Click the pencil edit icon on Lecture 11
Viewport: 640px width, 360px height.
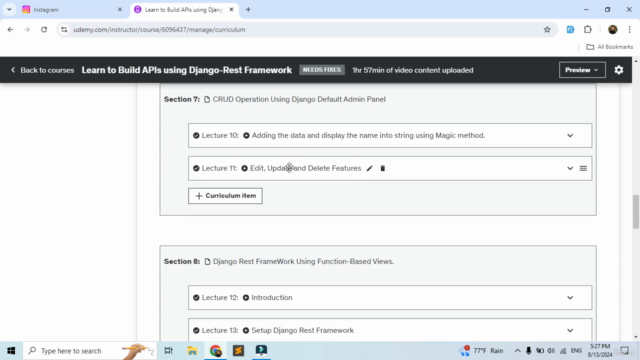click(369, 168)
